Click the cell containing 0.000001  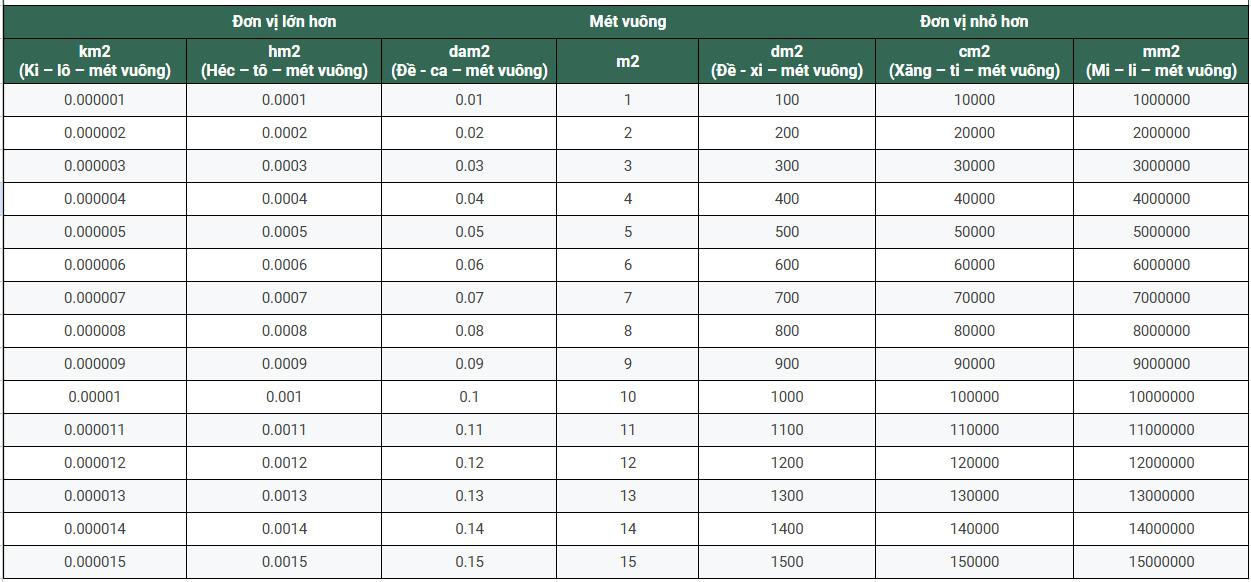[95, 100]
